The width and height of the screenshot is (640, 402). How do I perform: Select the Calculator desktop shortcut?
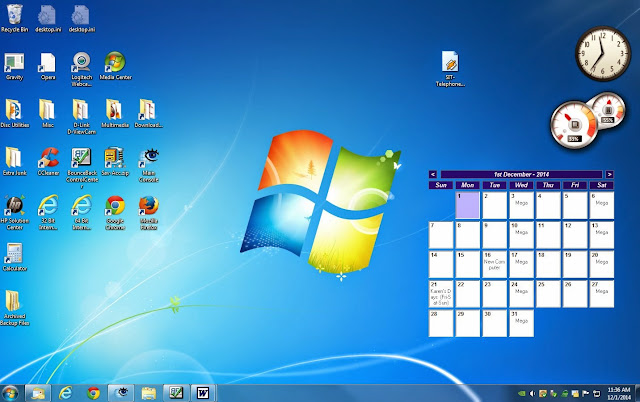14,257
